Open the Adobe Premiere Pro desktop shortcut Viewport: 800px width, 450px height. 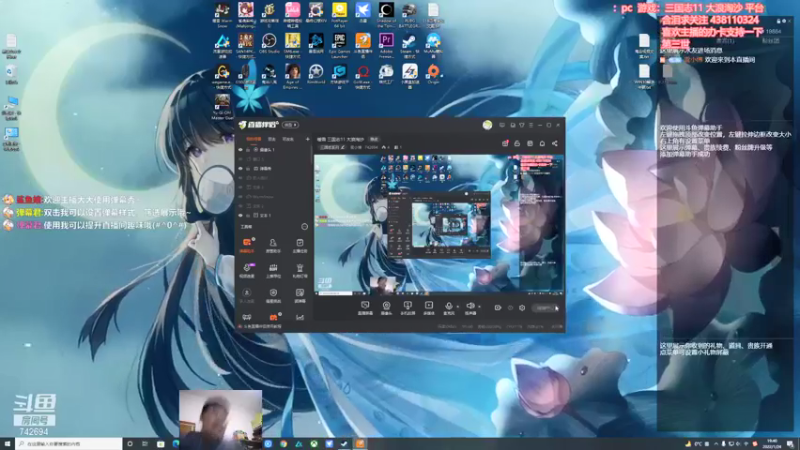pyautogui.click(x=386, y=45)
